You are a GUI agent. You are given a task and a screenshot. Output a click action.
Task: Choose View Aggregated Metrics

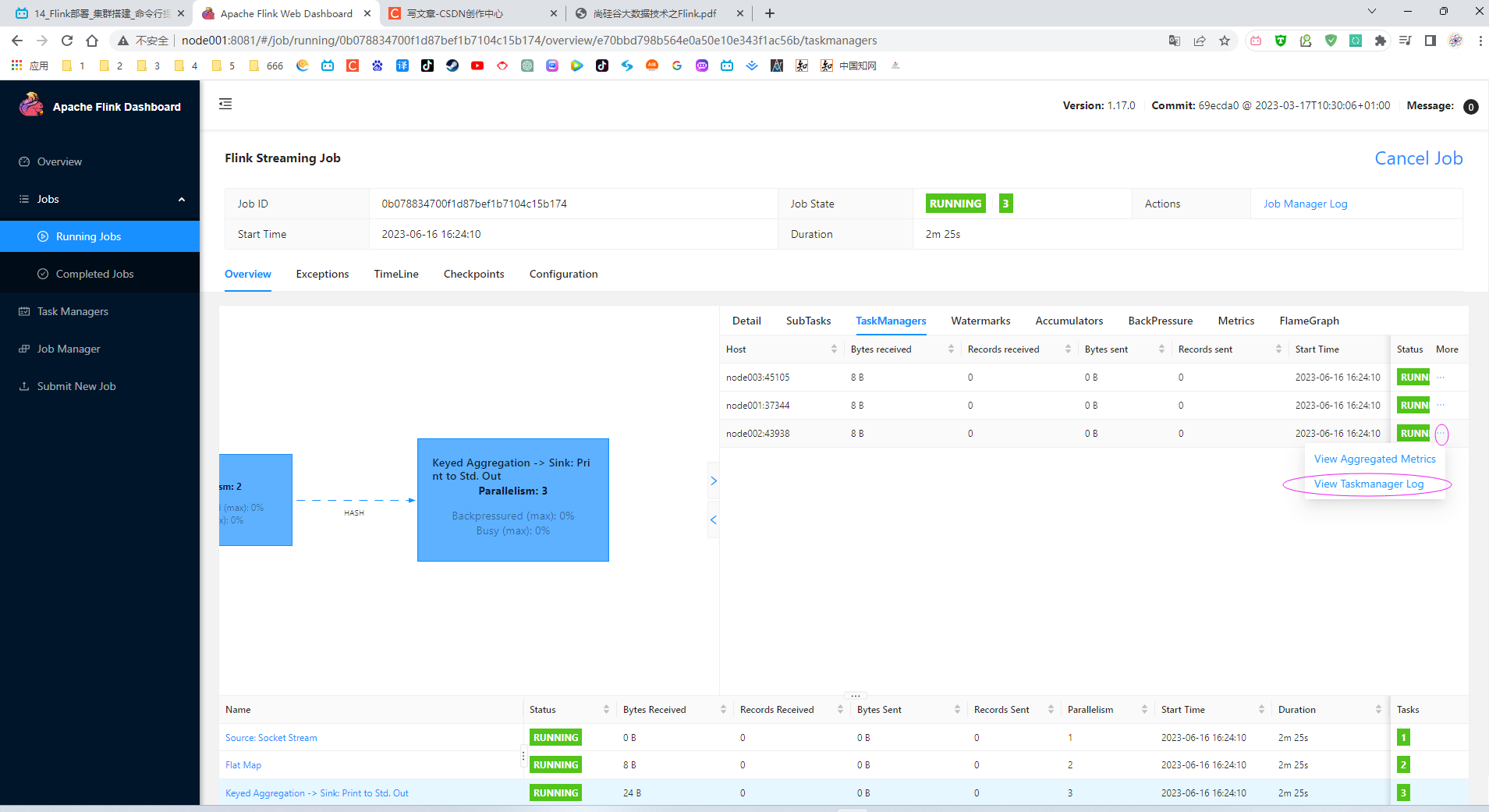click(1374, 459)
